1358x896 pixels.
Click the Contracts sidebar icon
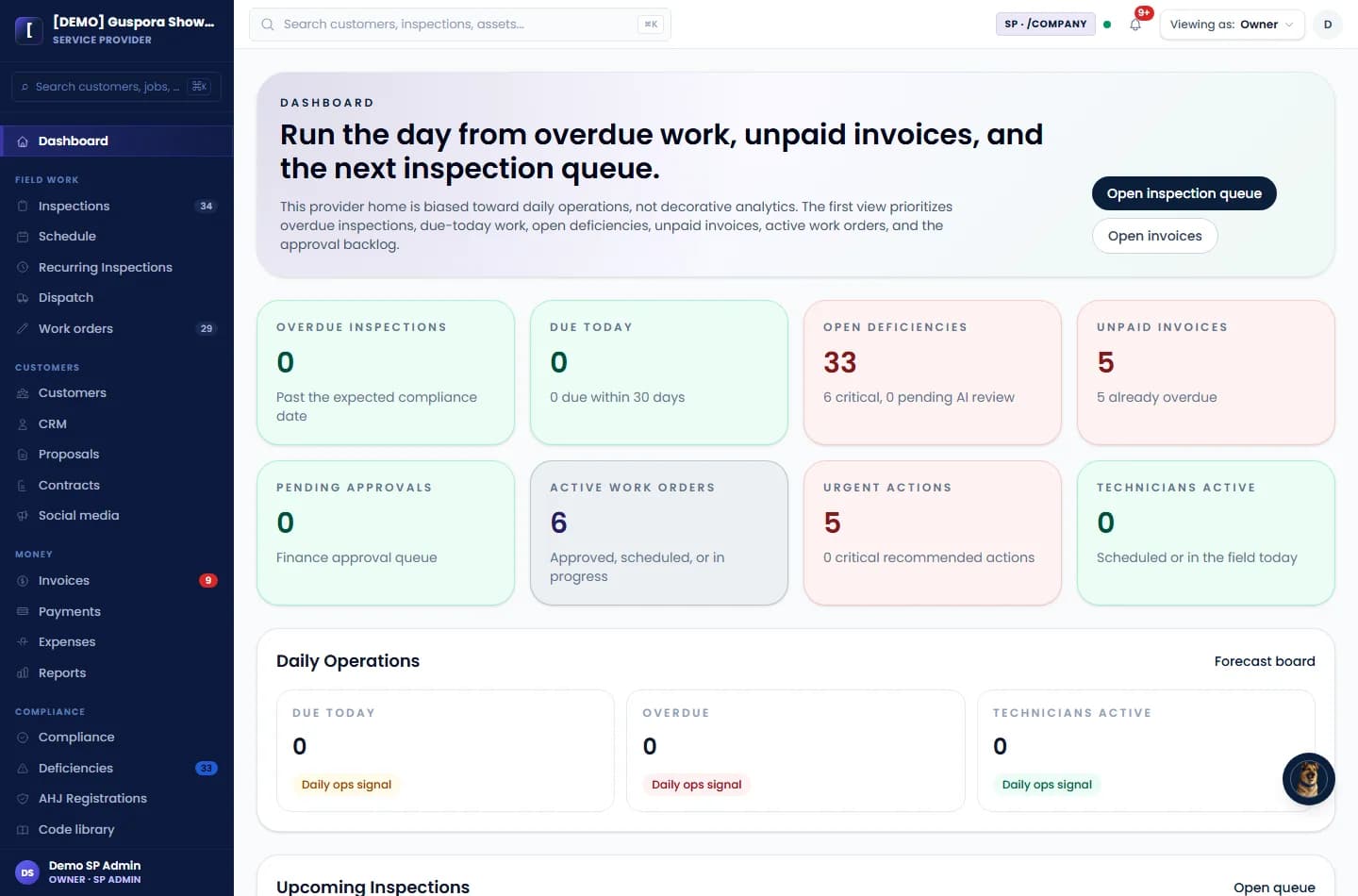click(23, 486)
